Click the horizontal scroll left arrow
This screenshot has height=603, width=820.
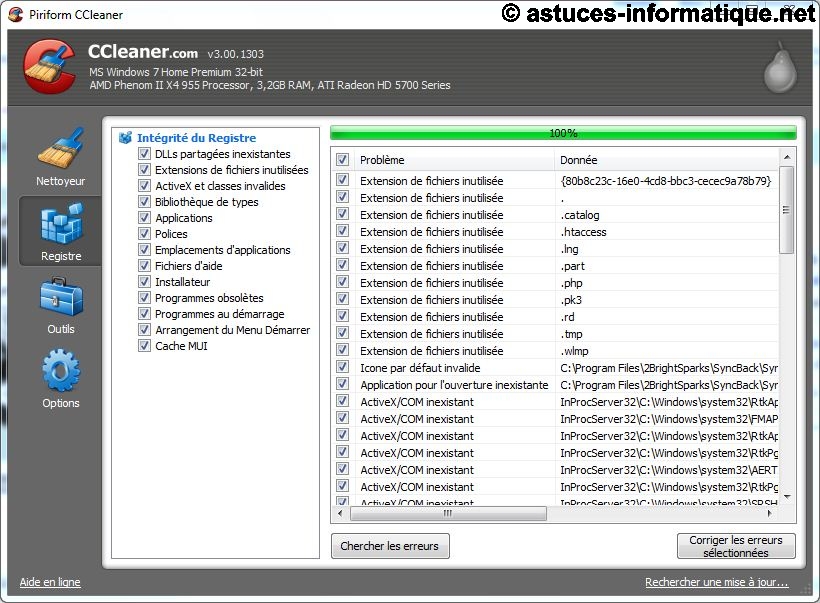pyautogui.click(x=340, y=514)
